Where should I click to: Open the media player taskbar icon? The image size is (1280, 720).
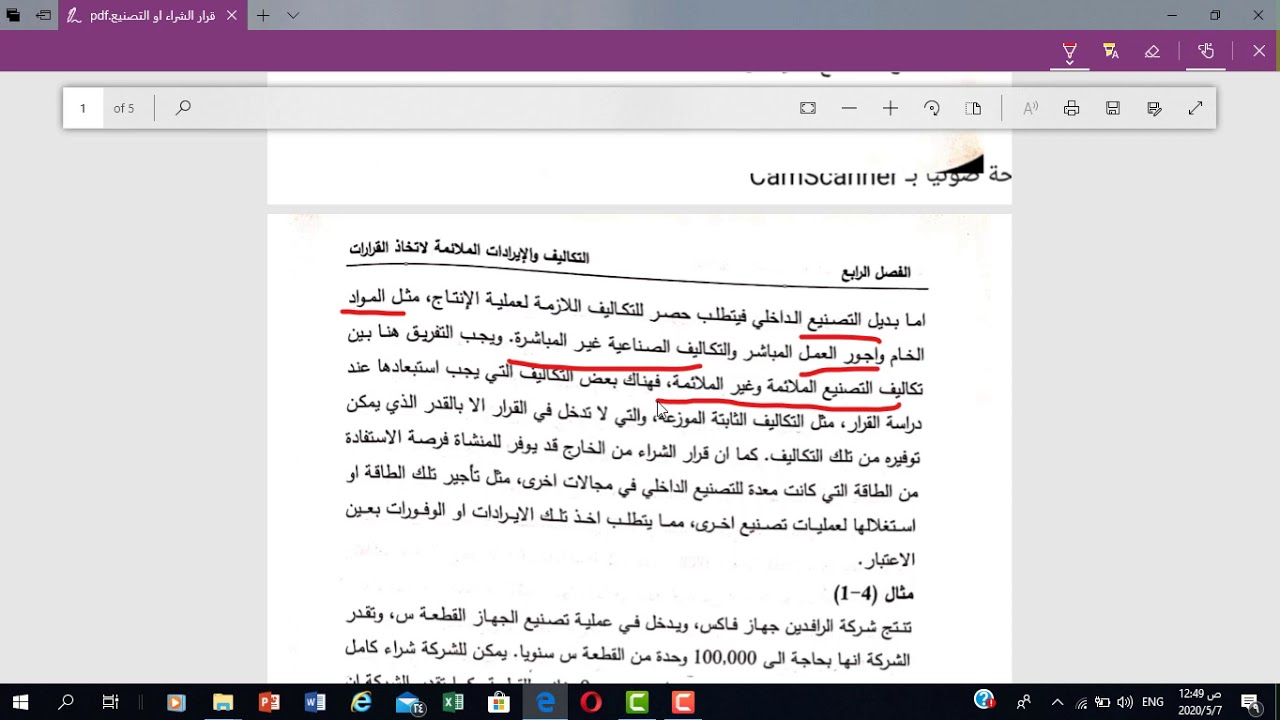[176, 702]
